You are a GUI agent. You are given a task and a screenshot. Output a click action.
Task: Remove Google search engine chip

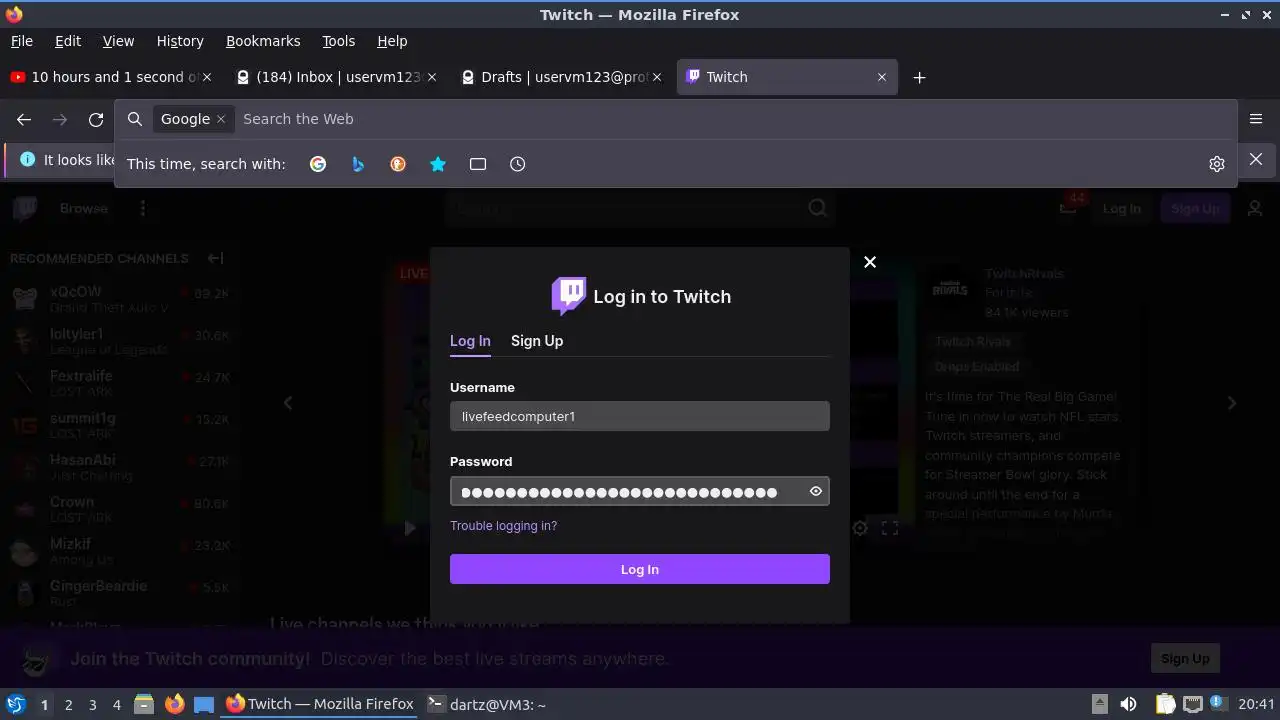[221, 119]
